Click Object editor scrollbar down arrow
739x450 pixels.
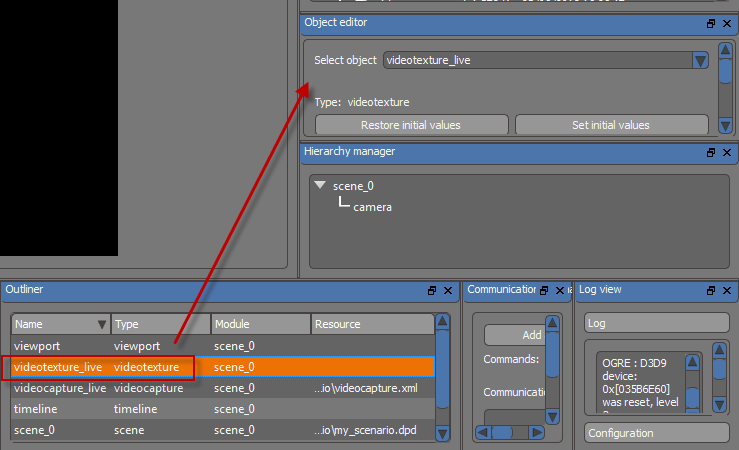(725, 126)
